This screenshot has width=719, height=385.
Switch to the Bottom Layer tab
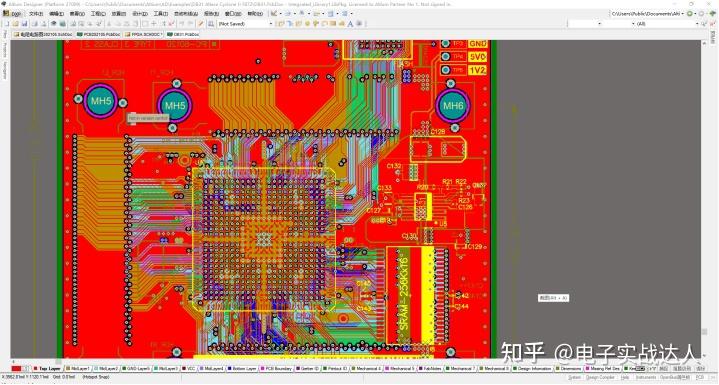241,368
